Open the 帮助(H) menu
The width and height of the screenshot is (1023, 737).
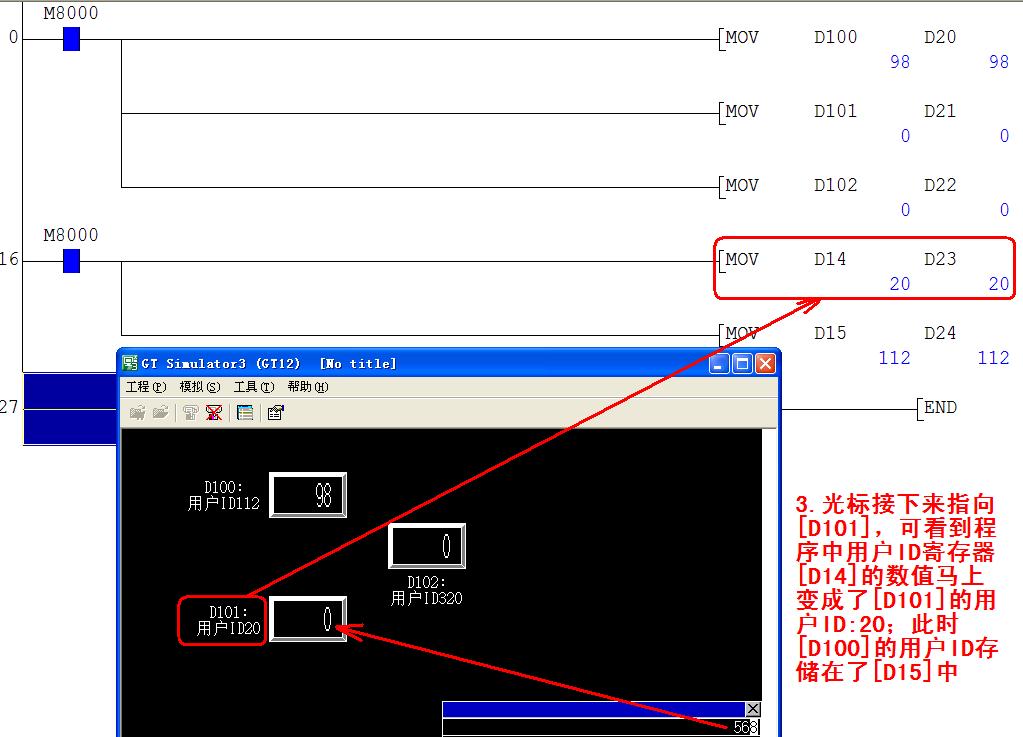pyautogui.click(x=307, y=387)
